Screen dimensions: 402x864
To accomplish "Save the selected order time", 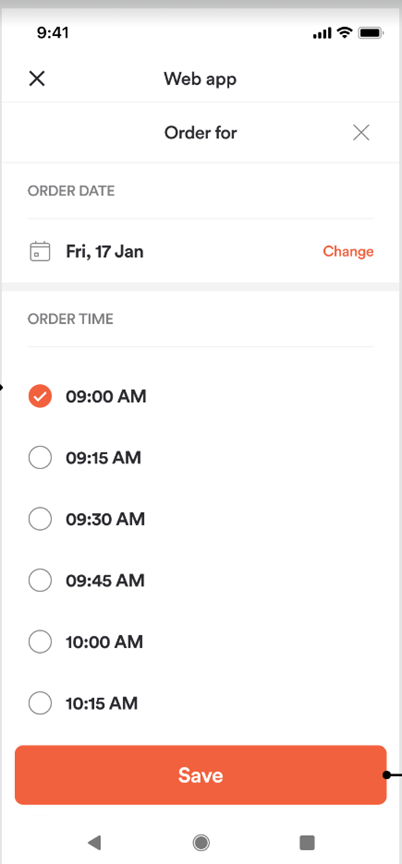I will (x=200, y=775).
